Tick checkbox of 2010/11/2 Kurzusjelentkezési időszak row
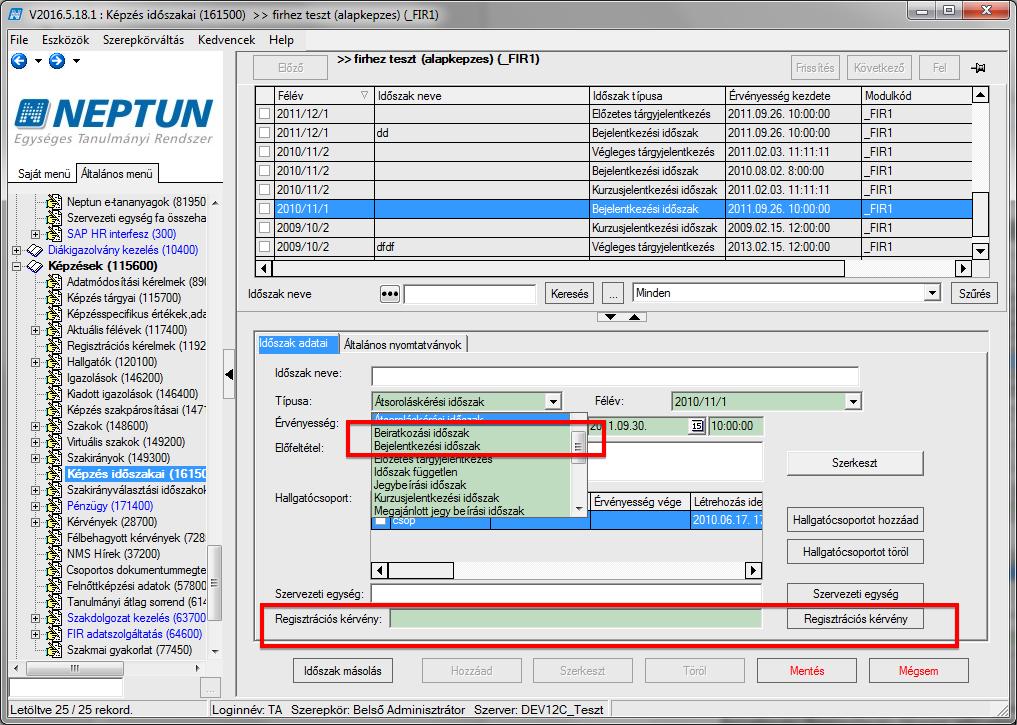Image resolution: width=1017 pixels, height=725 pixels. click(265, 190)
